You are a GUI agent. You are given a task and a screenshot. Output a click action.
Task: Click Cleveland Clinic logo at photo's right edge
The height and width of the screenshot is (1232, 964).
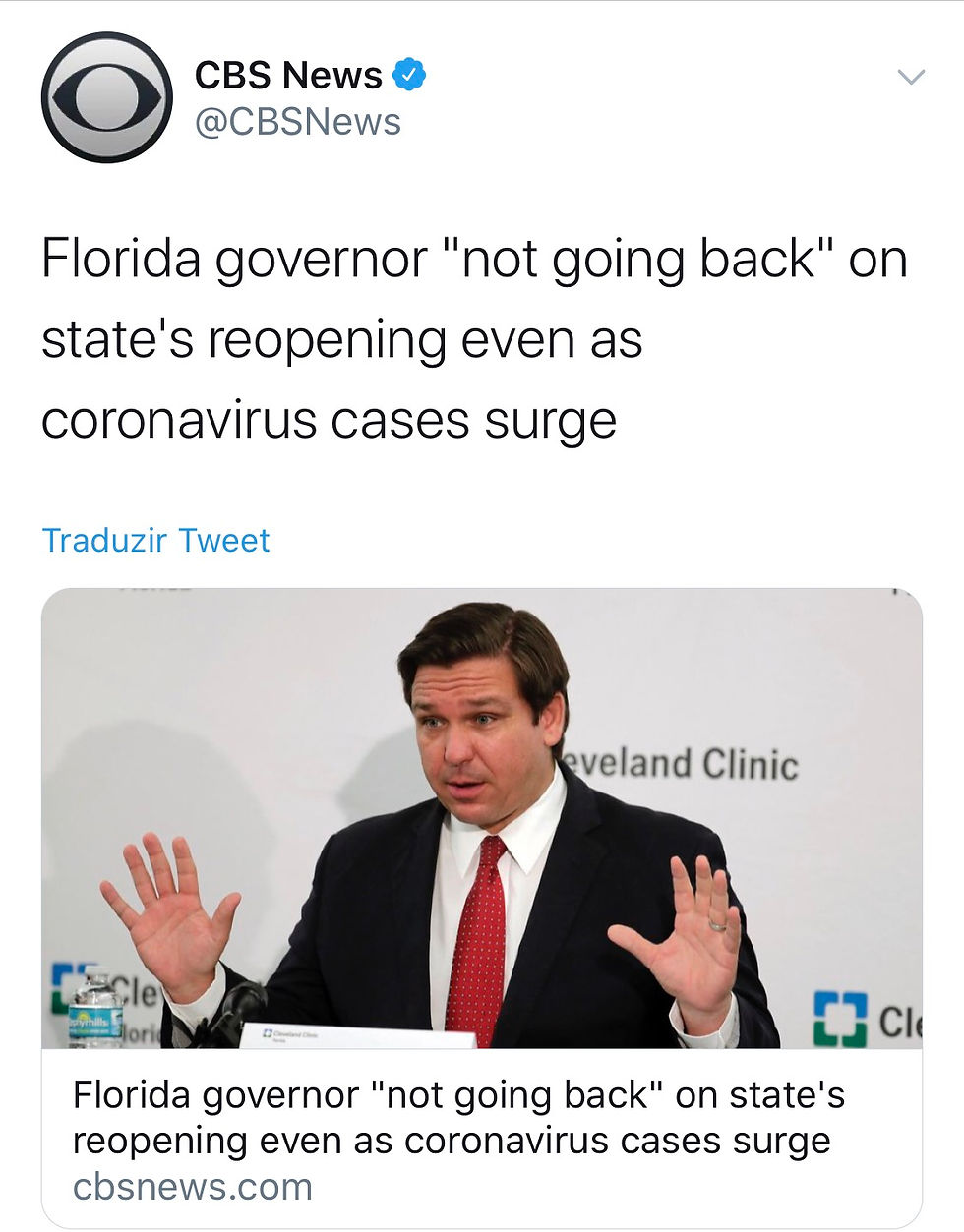tap(868, 1020)
